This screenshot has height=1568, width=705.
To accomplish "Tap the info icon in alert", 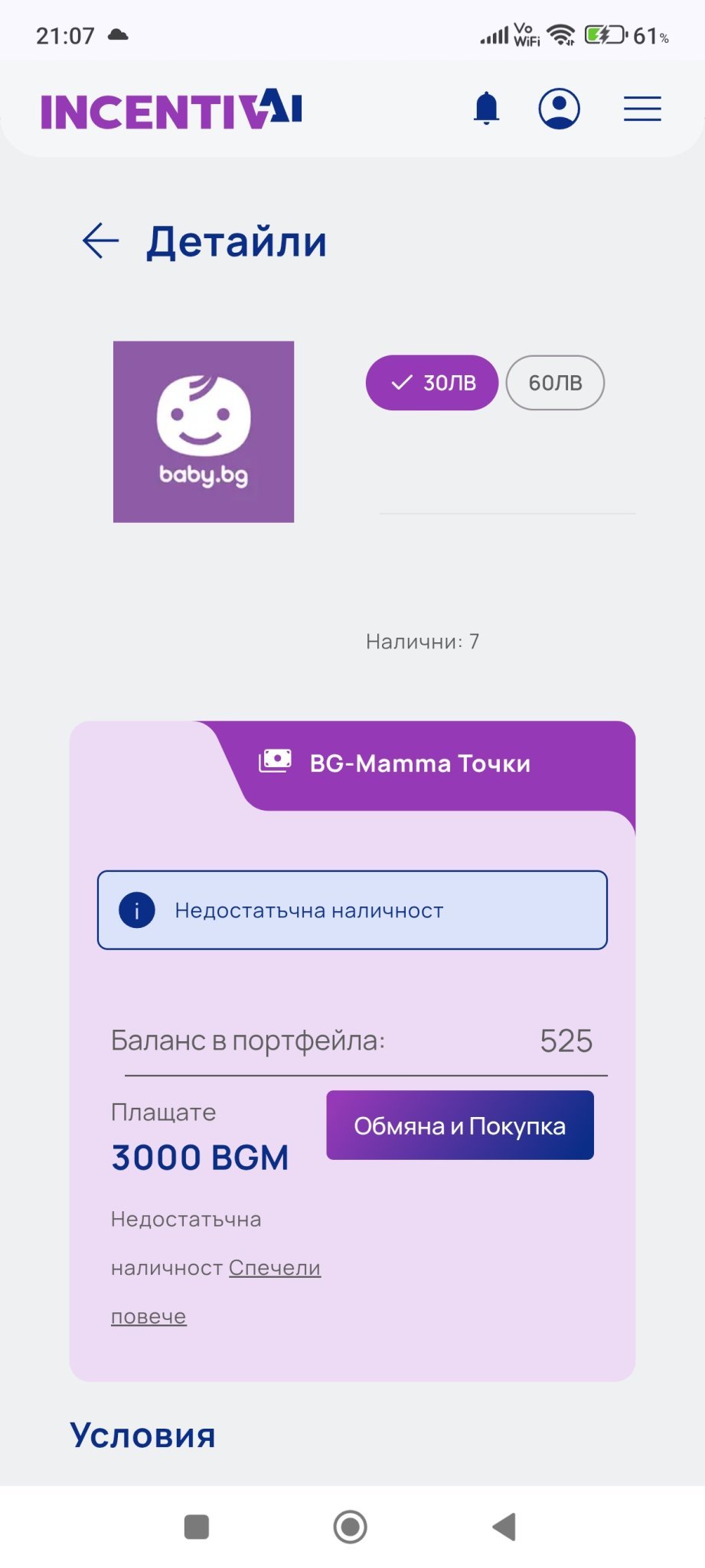I will 137,910.
